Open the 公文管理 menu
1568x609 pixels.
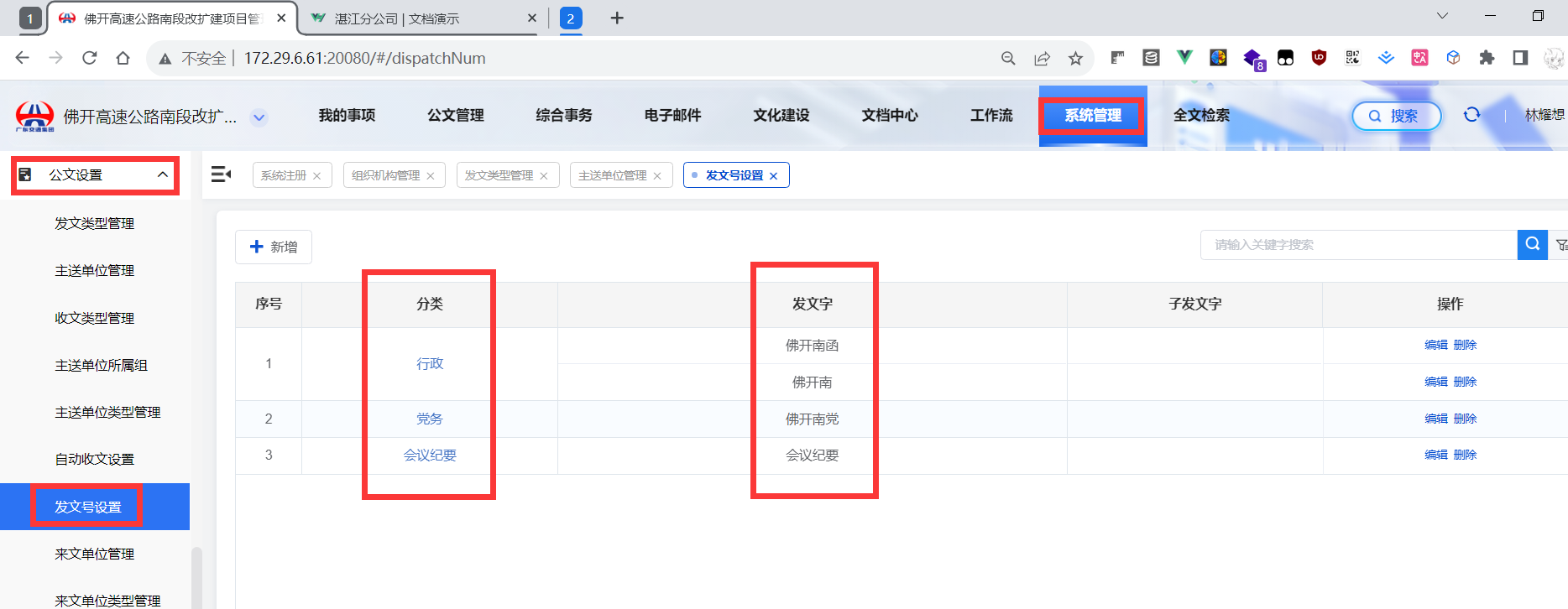tap(456, 116)
